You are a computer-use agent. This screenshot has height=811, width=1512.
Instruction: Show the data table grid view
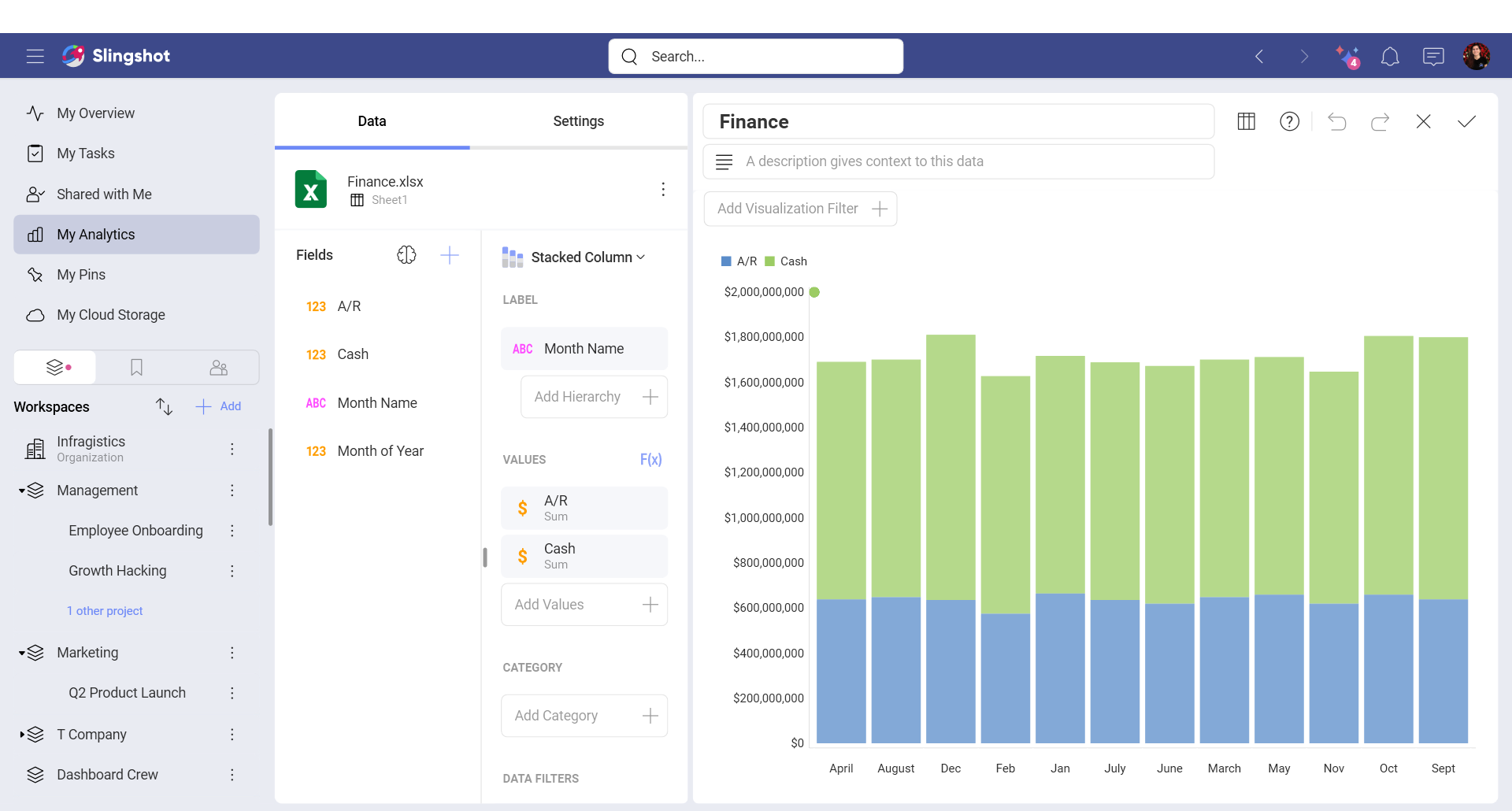click(x=1246, y=121)
